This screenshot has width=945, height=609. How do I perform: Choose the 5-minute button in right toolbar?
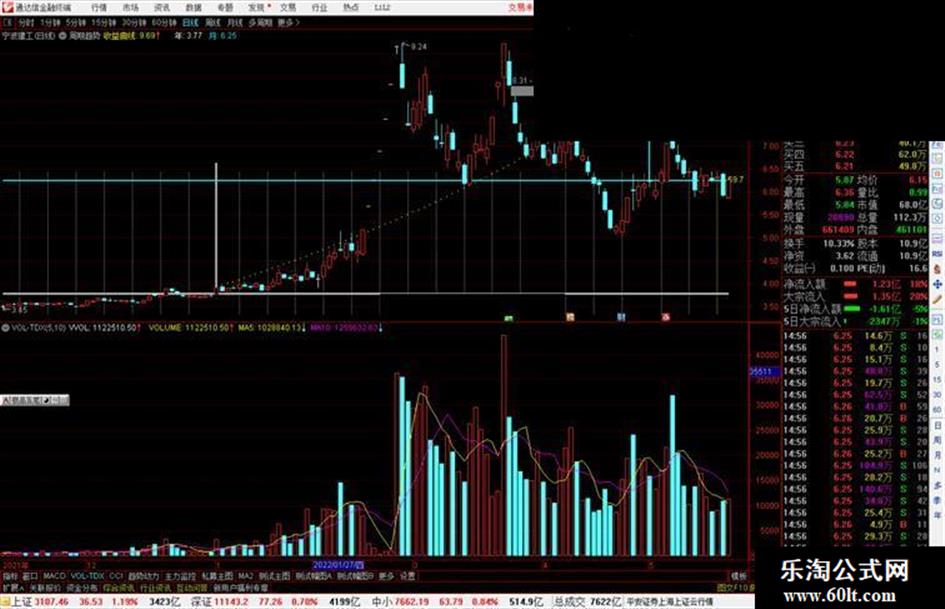point(937,365)
